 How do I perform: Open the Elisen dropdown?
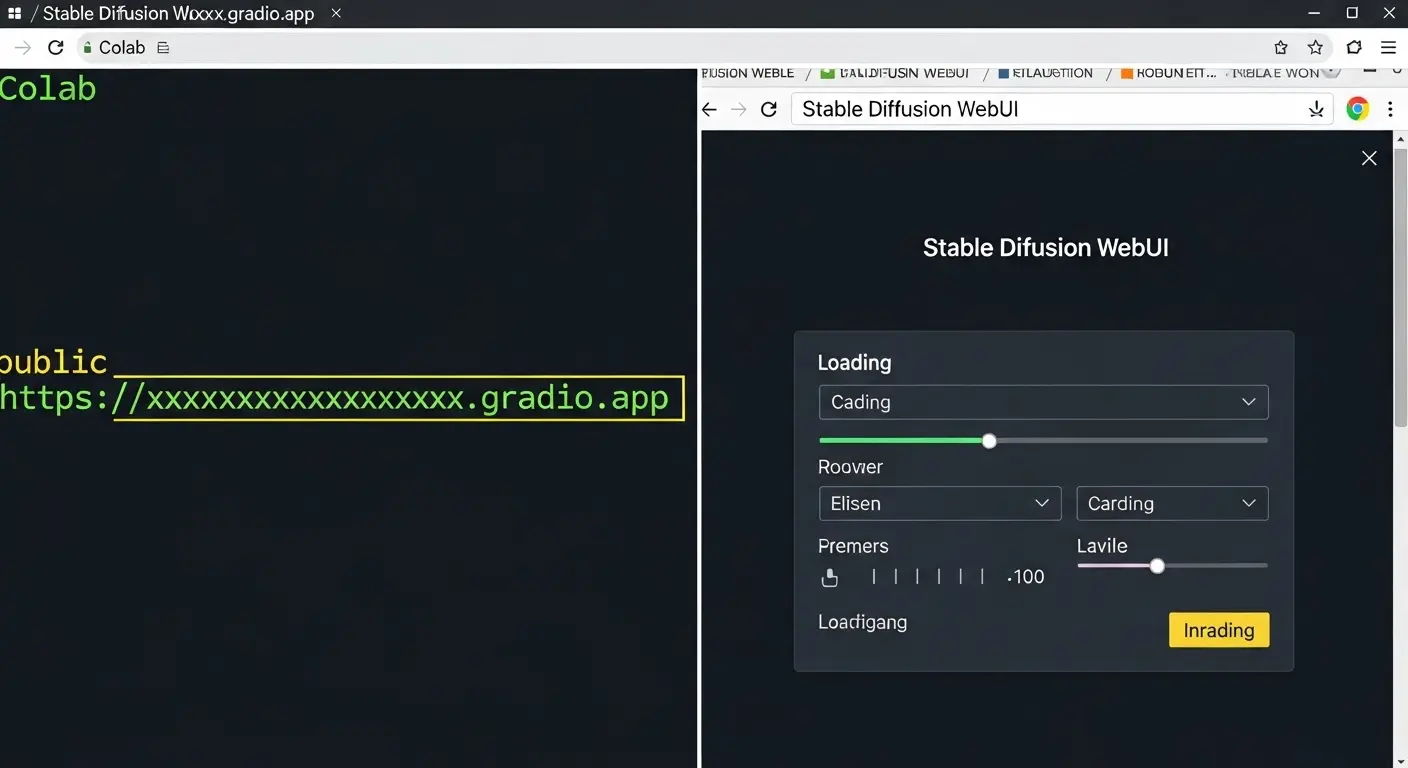939,503
